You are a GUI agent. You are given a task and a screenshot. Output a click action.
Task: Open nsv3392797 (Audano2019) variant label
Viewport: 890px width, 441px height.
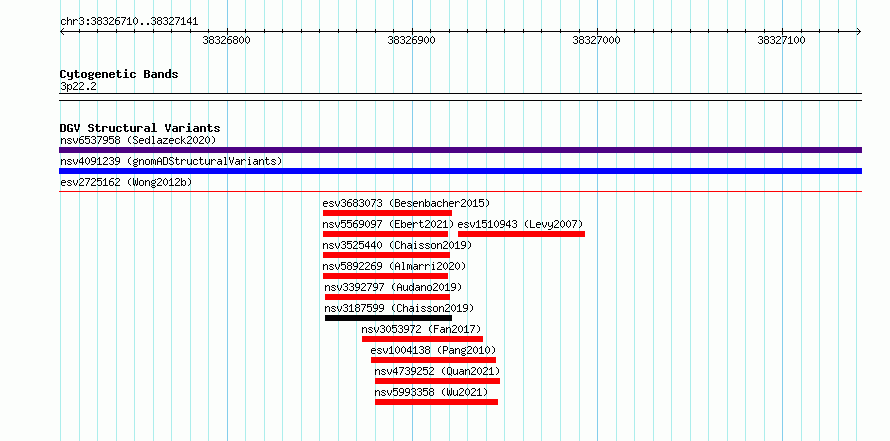[393, 287]
